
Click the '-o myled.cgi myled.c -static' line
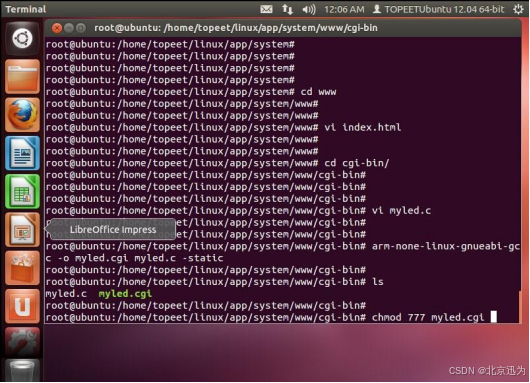click(135, 258)
